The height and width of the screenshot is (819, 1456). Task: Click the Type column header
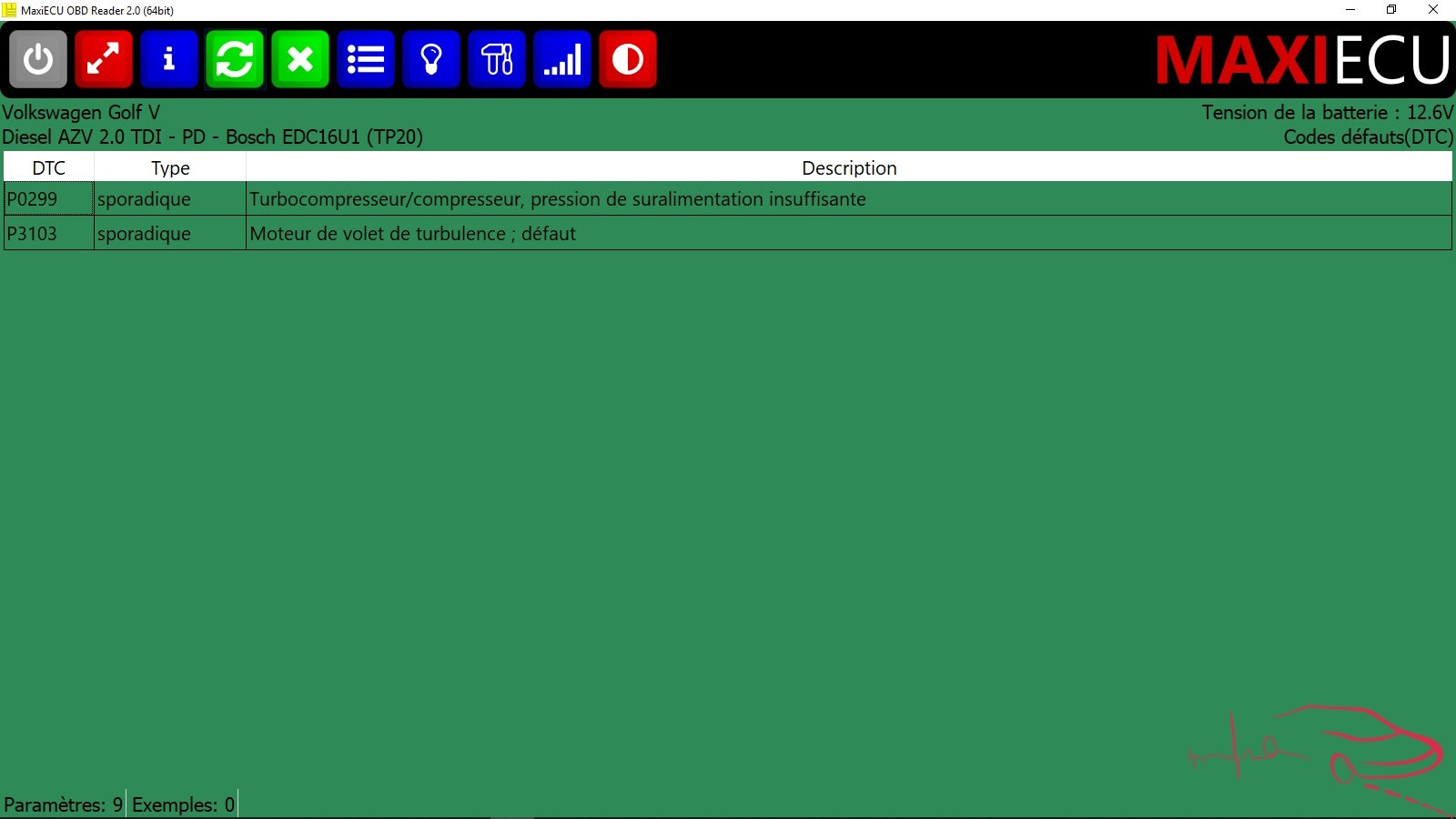(170, 167)
